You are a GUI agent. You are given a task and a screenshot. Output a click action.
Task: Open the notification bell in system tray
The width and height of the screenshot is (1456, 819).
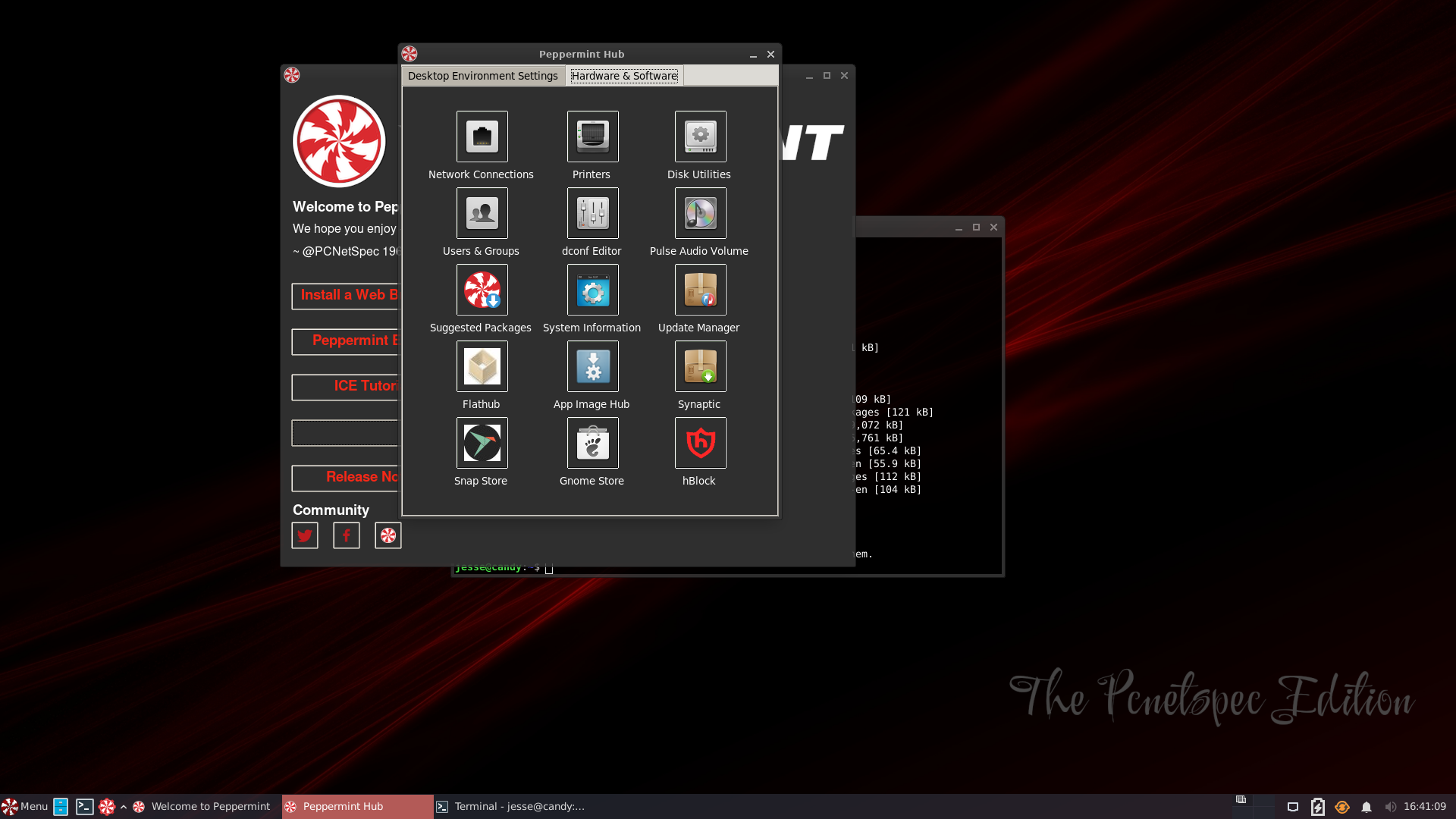pyautogui.click(x=1367, y=807)
